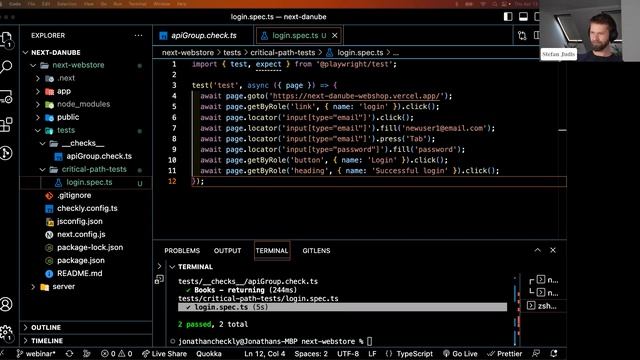The image size is (640, 360).
Task: Expand the OUTLINE section
Action: coord(86,328)
